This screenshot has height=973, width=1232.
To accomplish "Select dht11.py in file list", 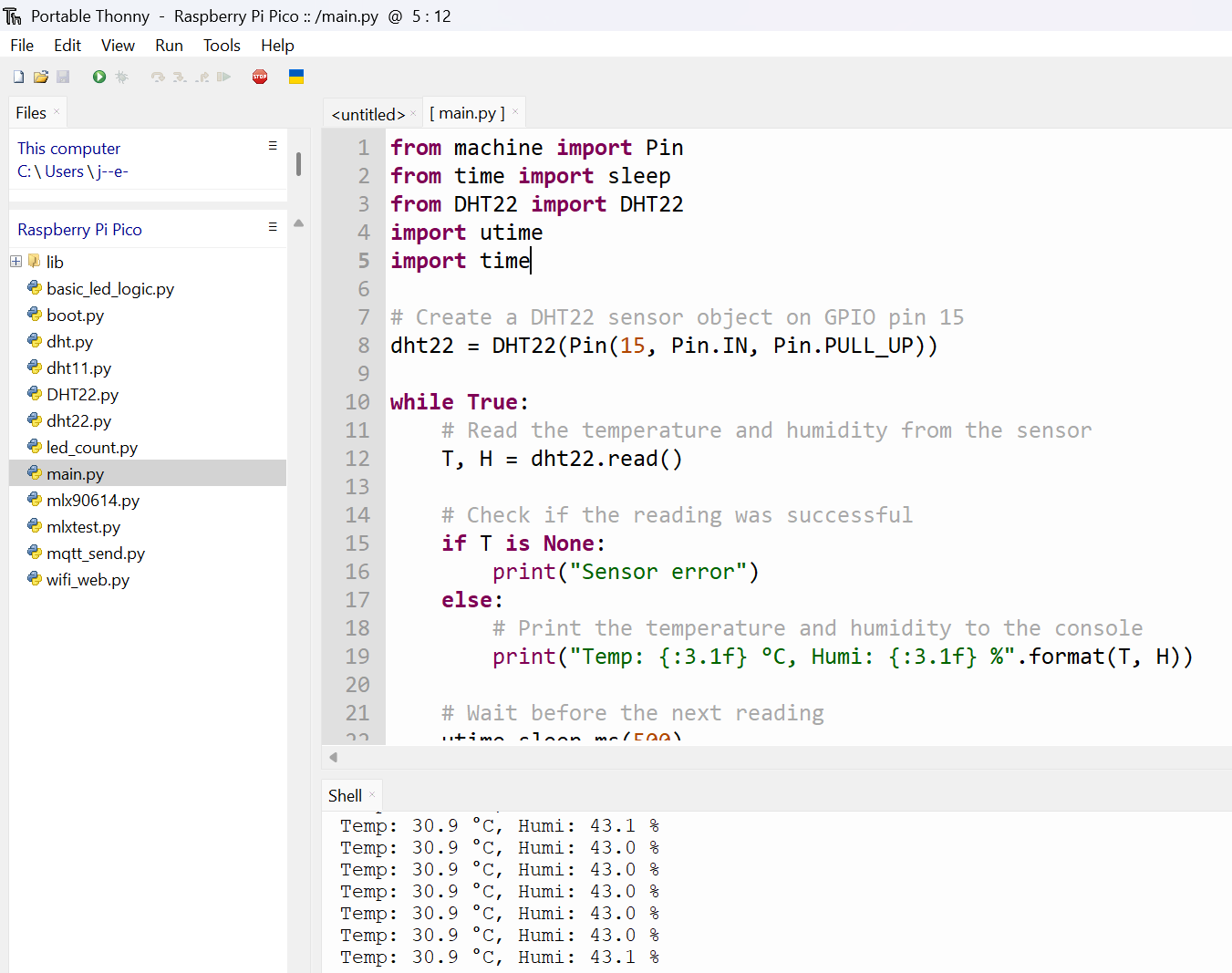I will point(78,368).
